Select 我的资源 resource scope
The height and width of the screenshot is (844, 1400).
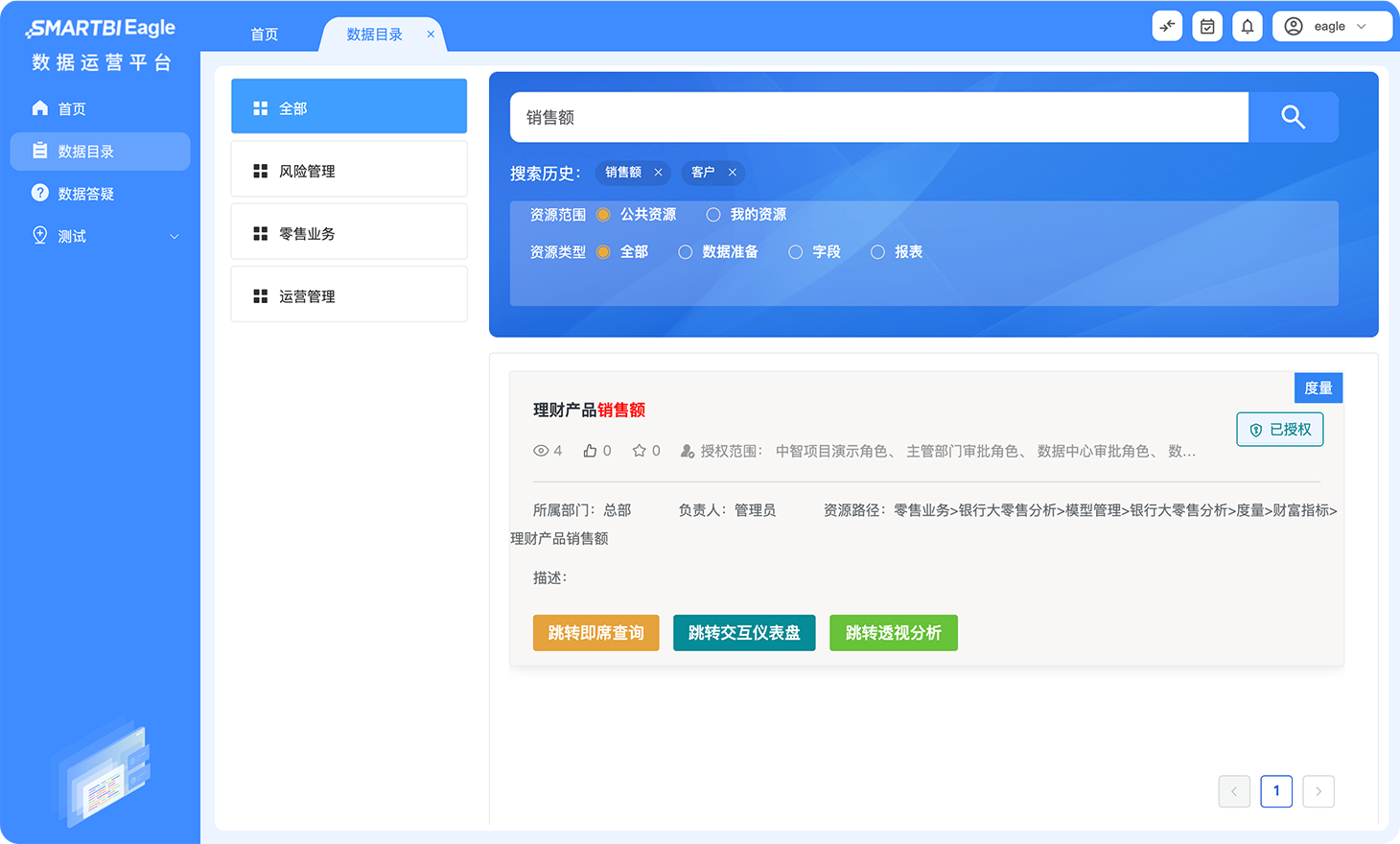pos(713,215)
